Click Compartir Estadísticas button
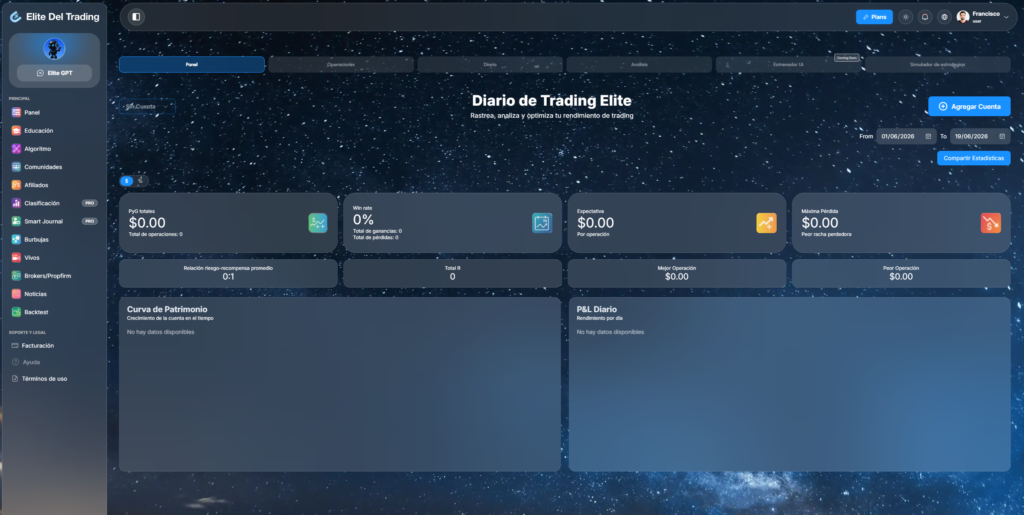Viewport: 1024px width, 515px height. tap(974, 158)
